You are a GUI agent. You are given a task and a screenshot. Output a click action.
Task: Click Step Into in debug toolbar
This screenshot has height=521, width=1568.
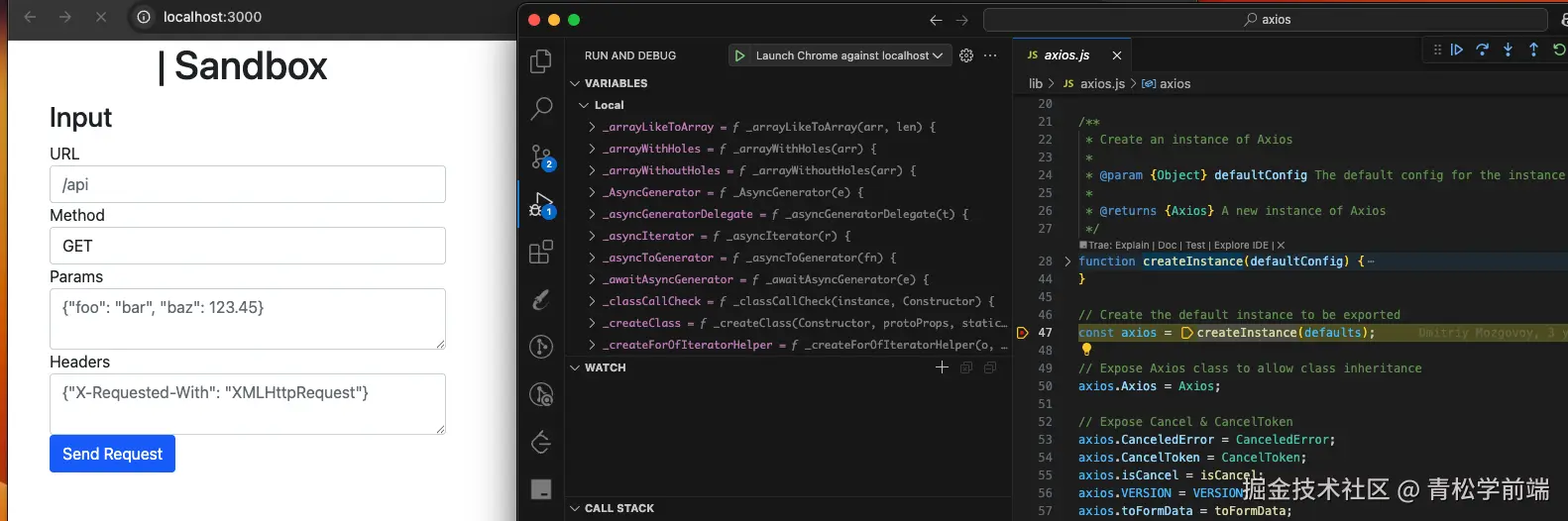coord(1508,50)
